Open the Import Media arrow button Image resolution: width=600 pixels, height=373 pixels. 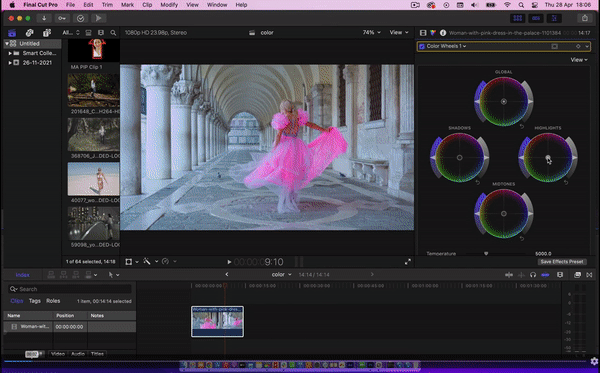(x=44, y=18)
